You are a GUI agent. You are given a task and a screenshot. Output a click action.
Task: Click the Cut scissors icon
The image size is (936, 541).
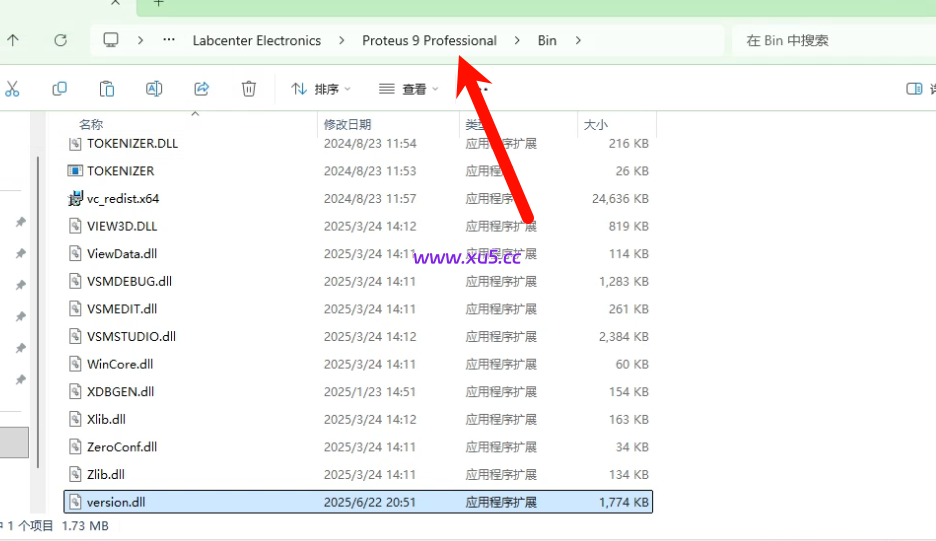pos(12,89)
